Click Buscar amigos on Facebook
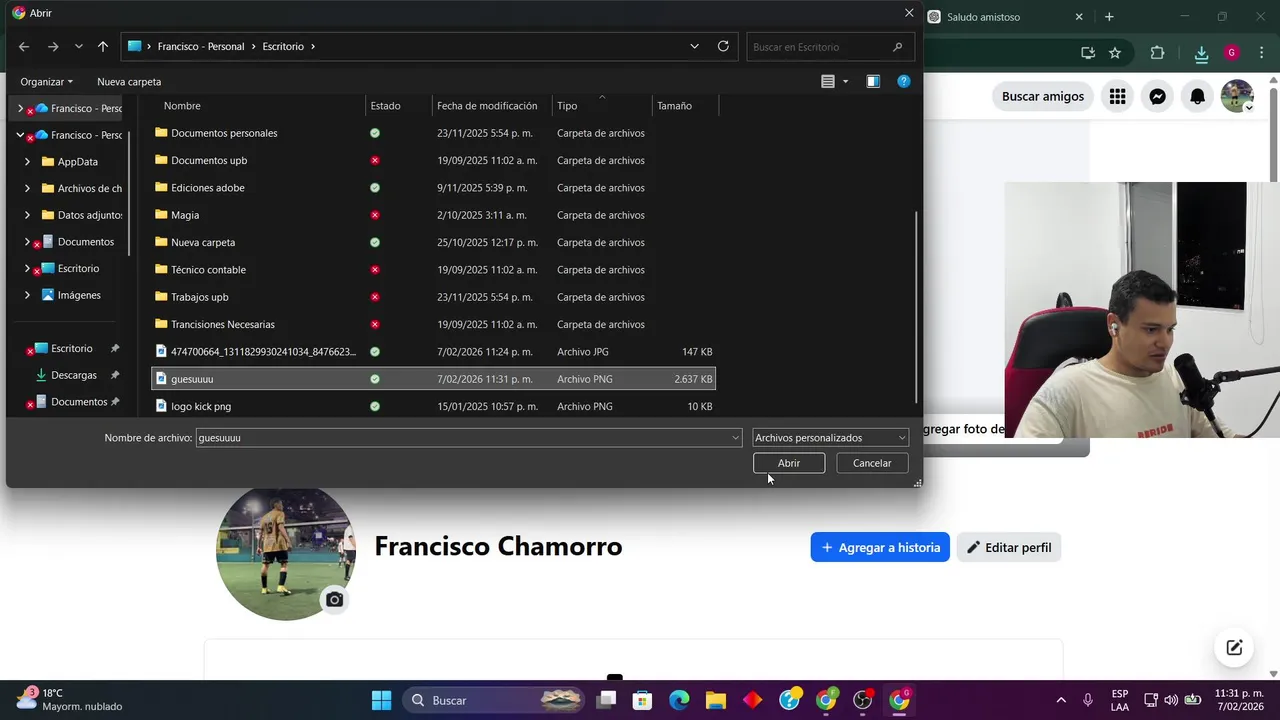 pyautogui.click(x=1043, y=96)
